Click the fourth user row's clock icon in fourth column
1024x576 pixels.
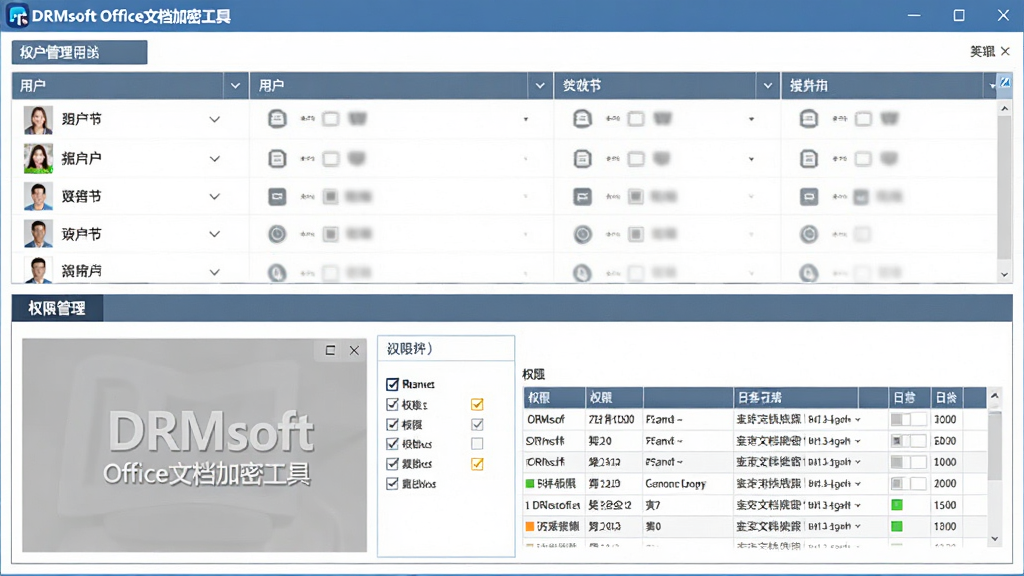[x=808, y=234]
